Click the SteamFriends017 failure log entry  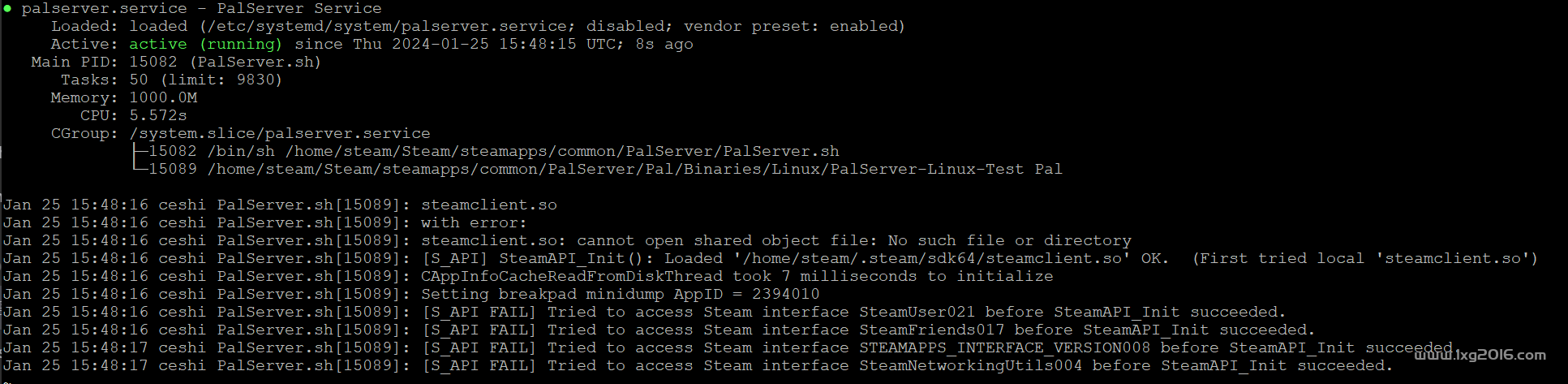(659, 330)
